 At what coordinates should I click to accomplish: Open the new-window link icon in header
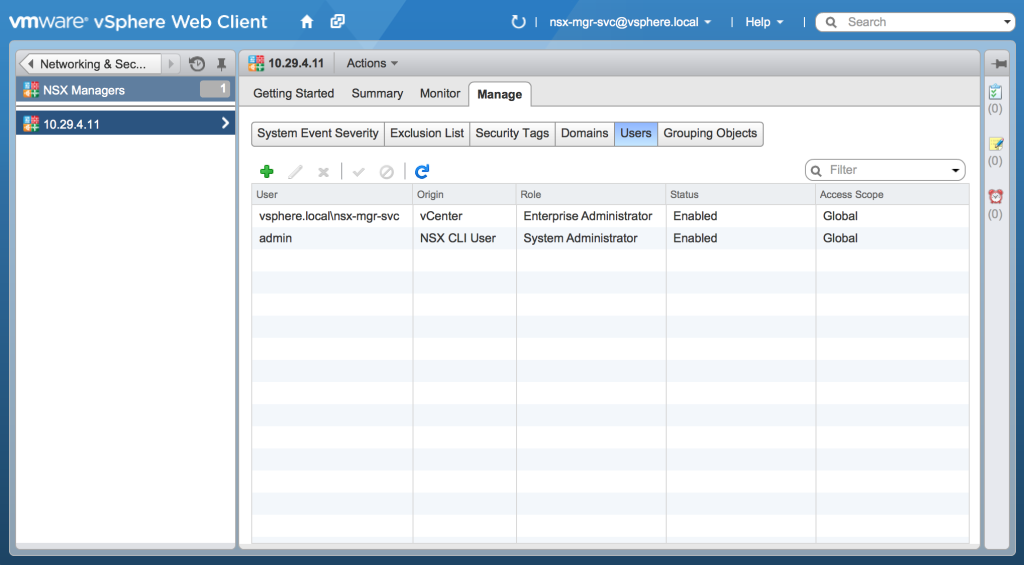(338, 22)
